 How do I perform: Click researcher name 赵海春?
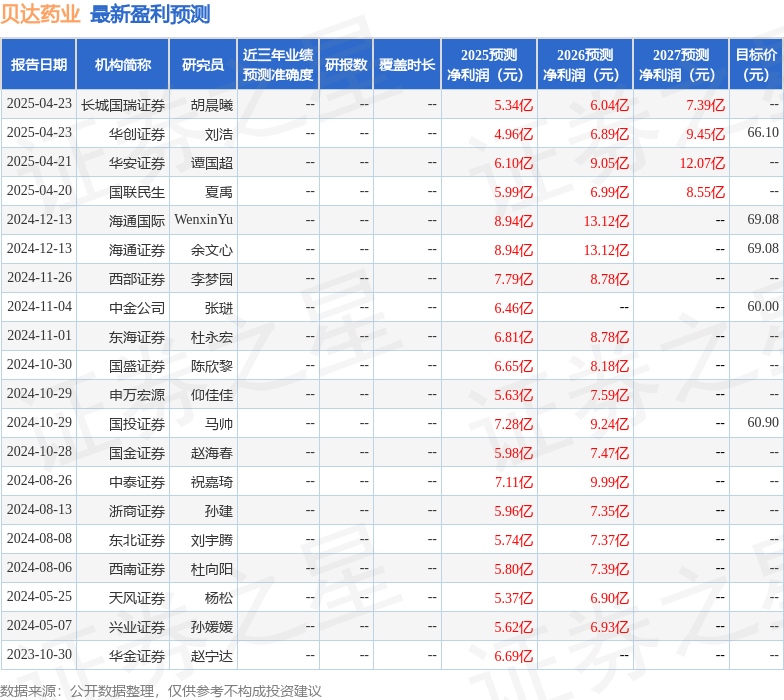point(212,453)
